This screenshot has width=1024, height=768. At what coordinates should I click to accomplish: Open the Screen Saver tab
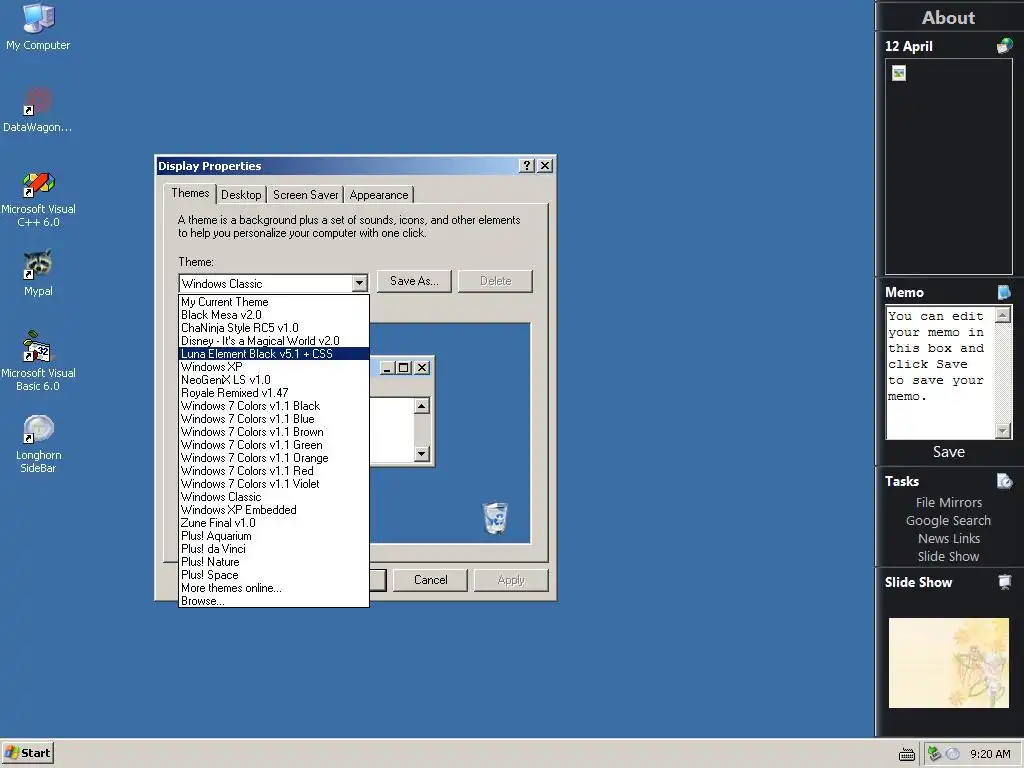click(306, 195)
